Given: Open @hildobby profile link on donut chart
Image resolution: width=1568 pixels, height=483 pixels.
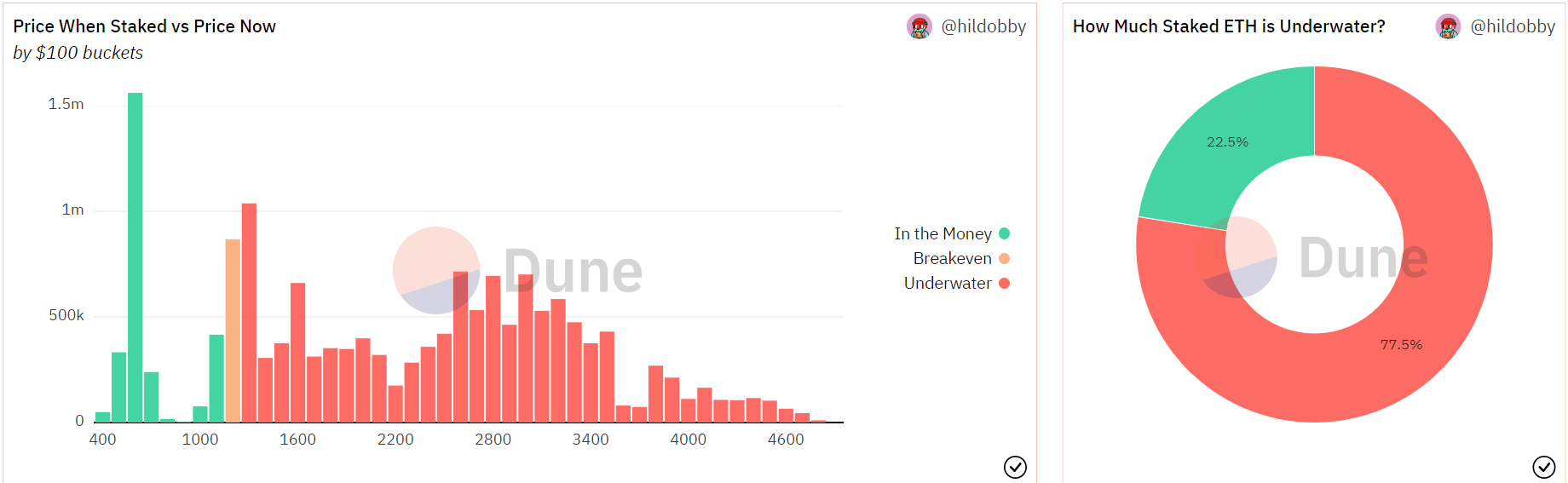Looking at the screenshot, I should (x=1513, y=26).
